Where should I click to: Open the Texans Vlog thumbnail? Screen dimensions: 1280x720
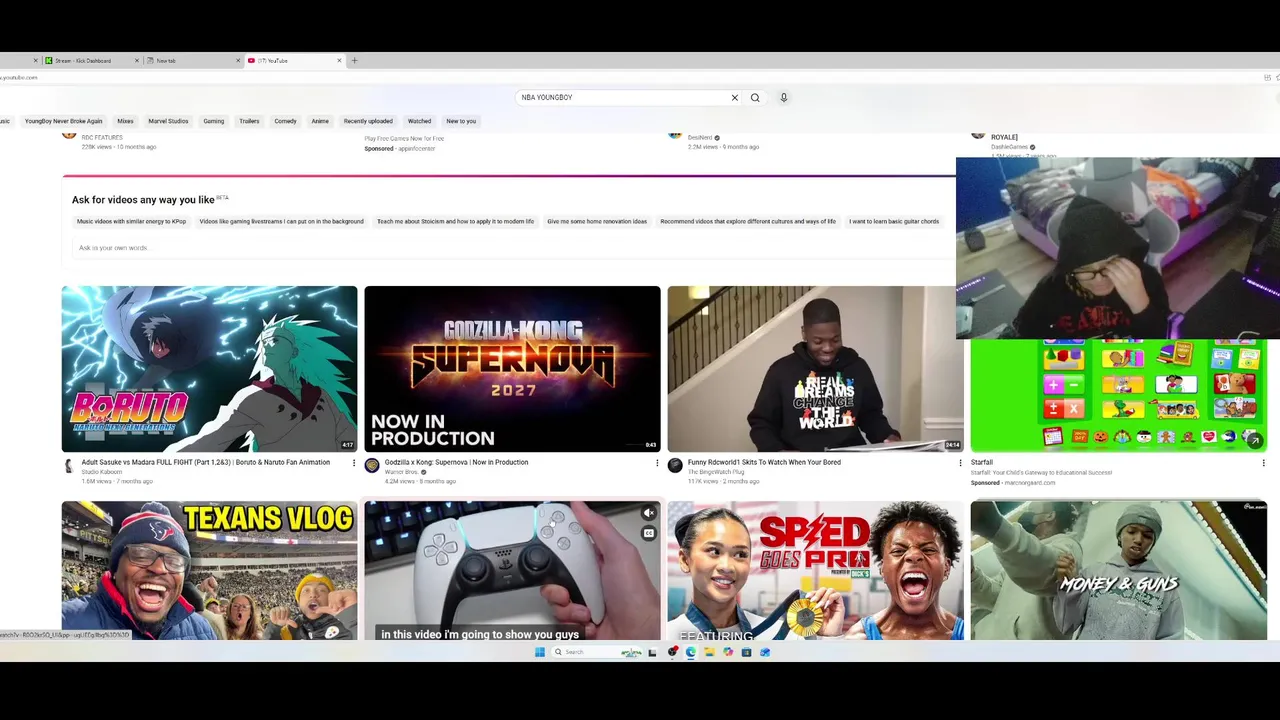click(209, 571)
